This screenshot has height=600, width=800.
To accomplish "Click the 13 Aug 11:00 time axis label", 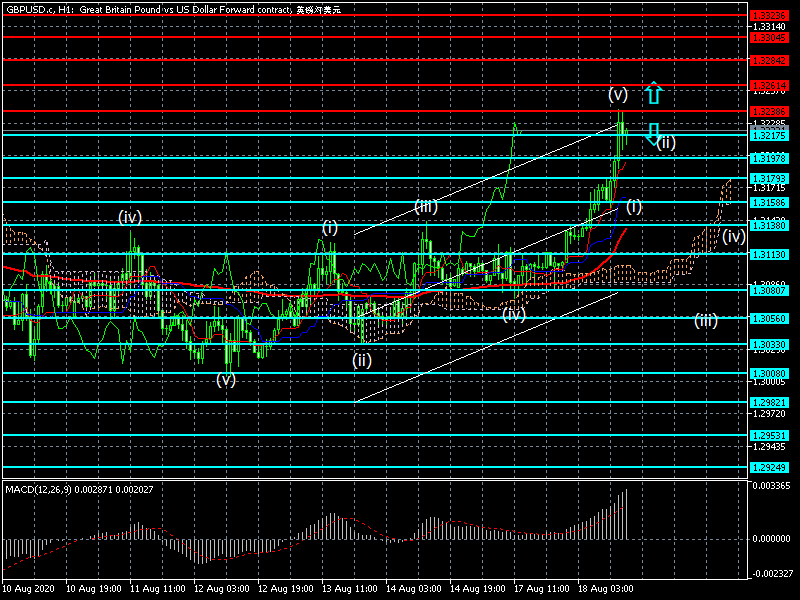I will pos(350,590).
